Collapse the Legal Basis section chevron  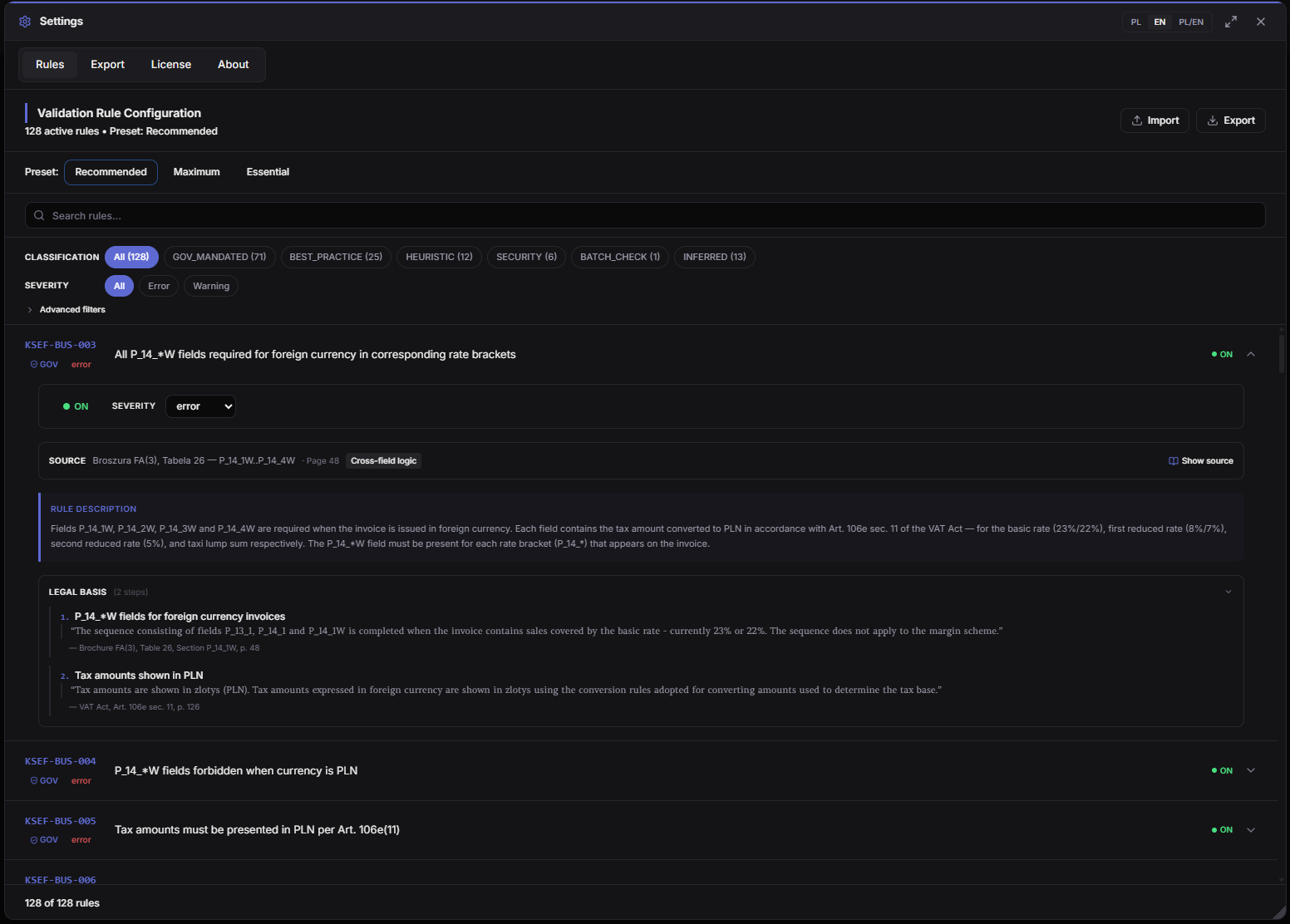(x=1228, y=592)
